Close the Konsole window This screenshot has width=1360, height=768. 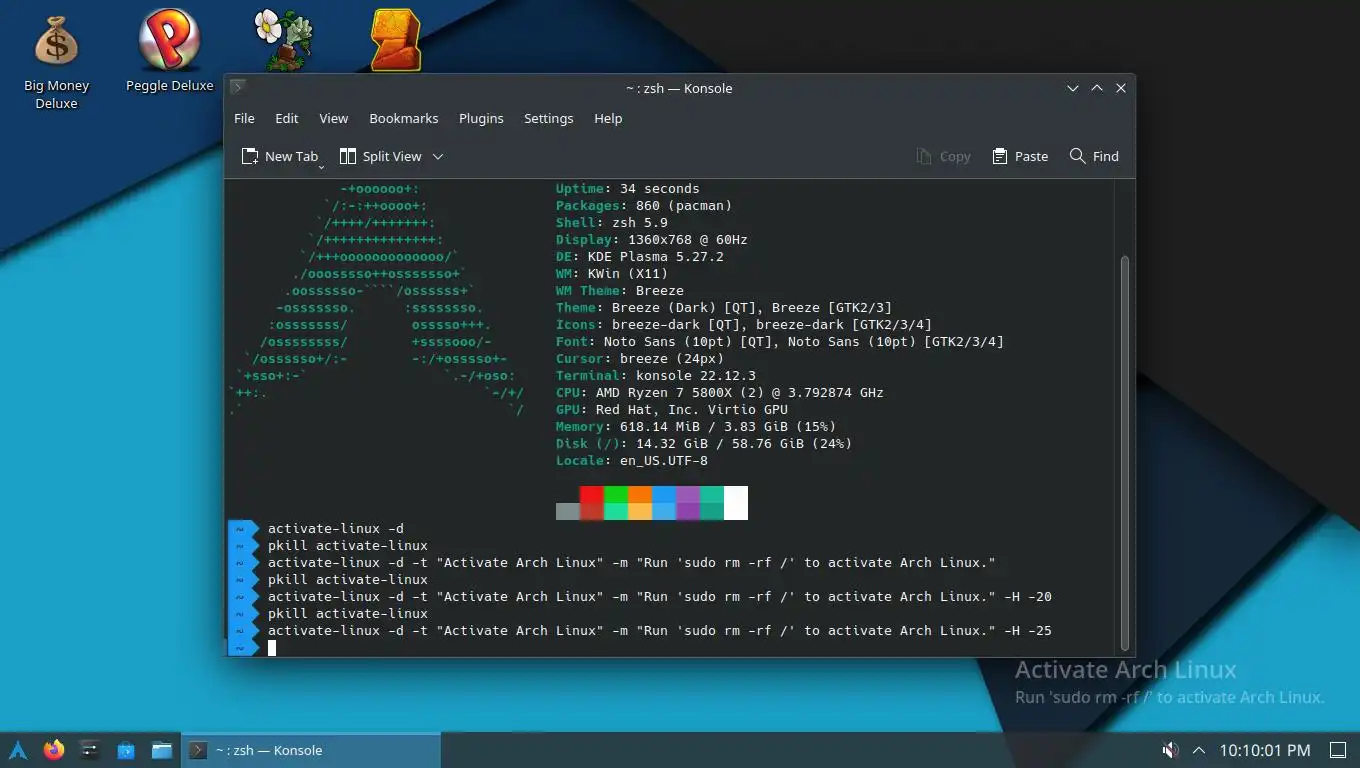[1121, 88]
